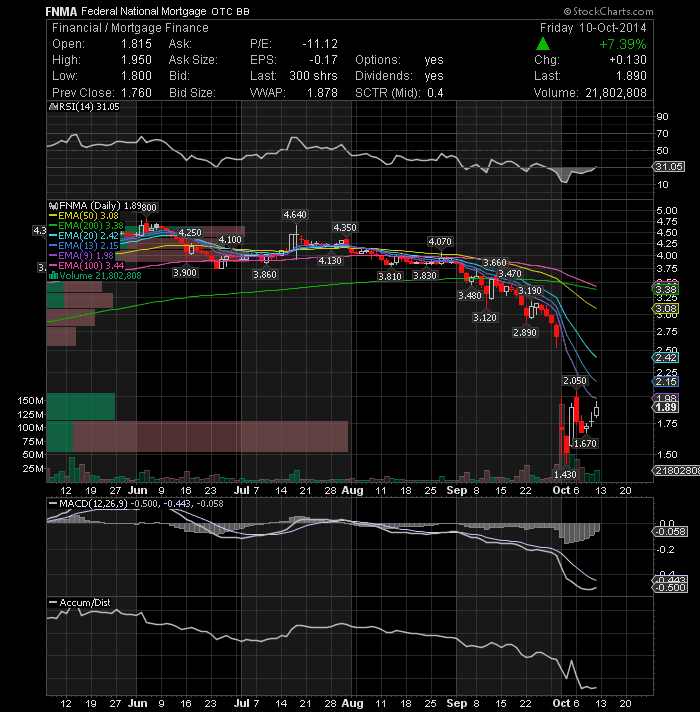This screenshot has height=712, width=700.
Task: Click the 3.660 price annotation
Action: 494,262
